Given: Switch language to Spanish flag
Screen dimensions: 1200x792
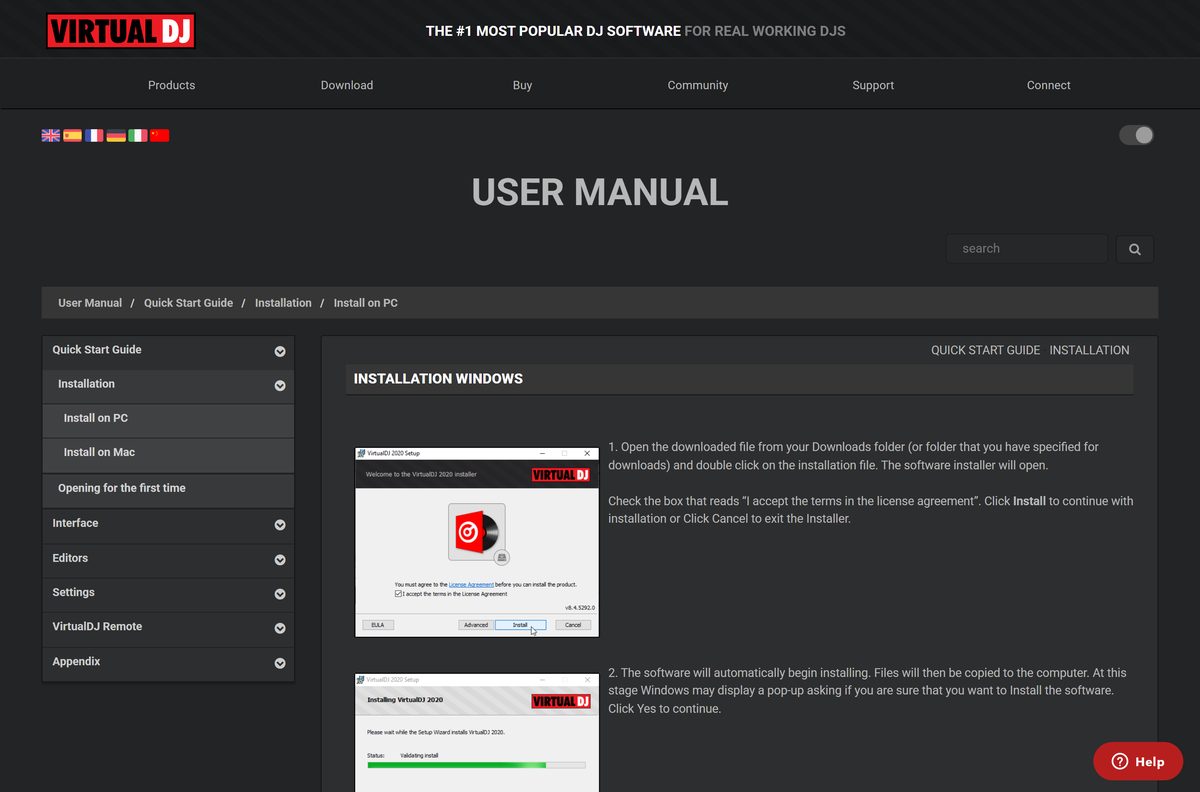Looking at the screenshot, I should coord(72,135).
